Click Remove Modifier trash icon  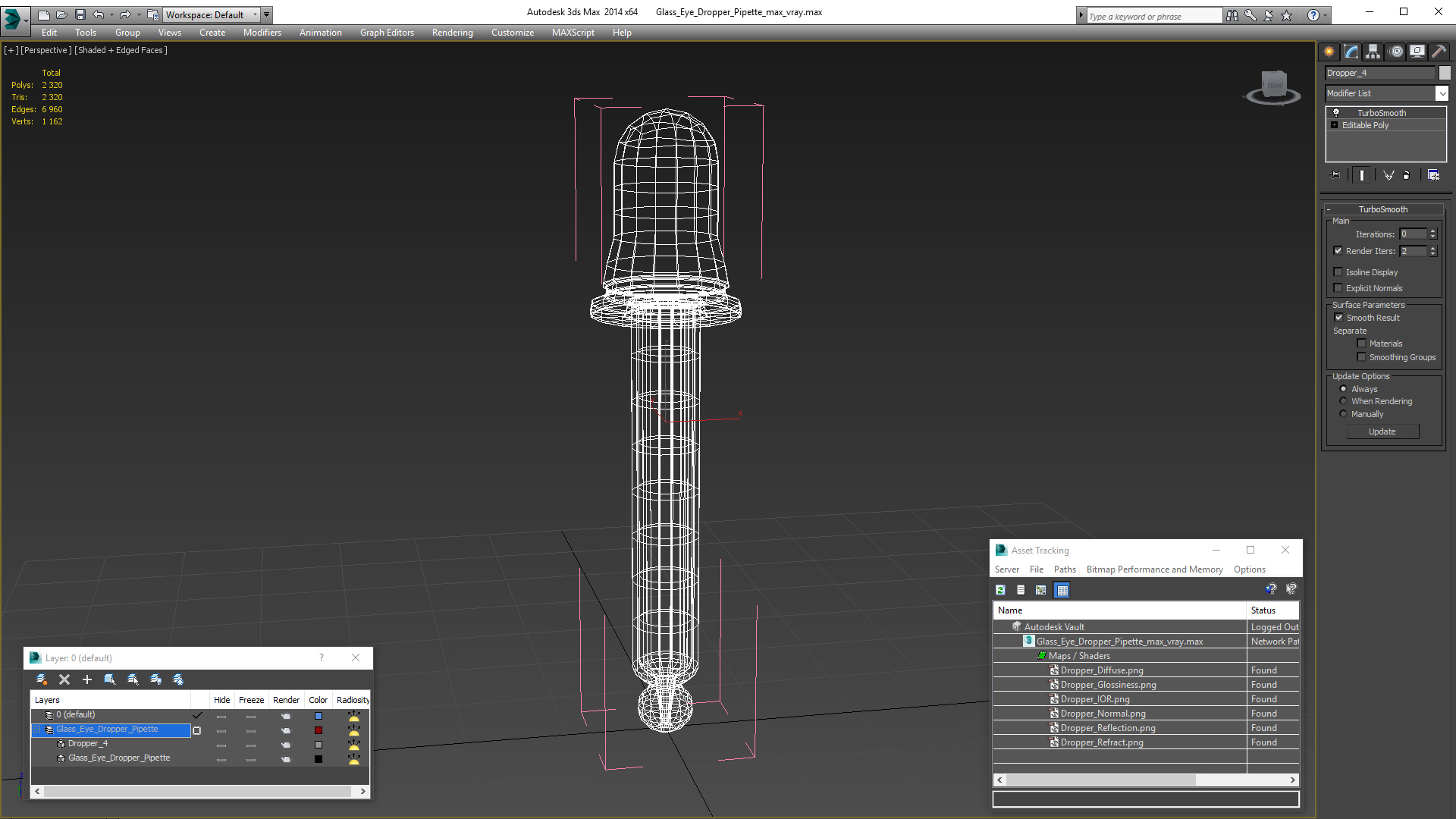tap(1407, 175)
